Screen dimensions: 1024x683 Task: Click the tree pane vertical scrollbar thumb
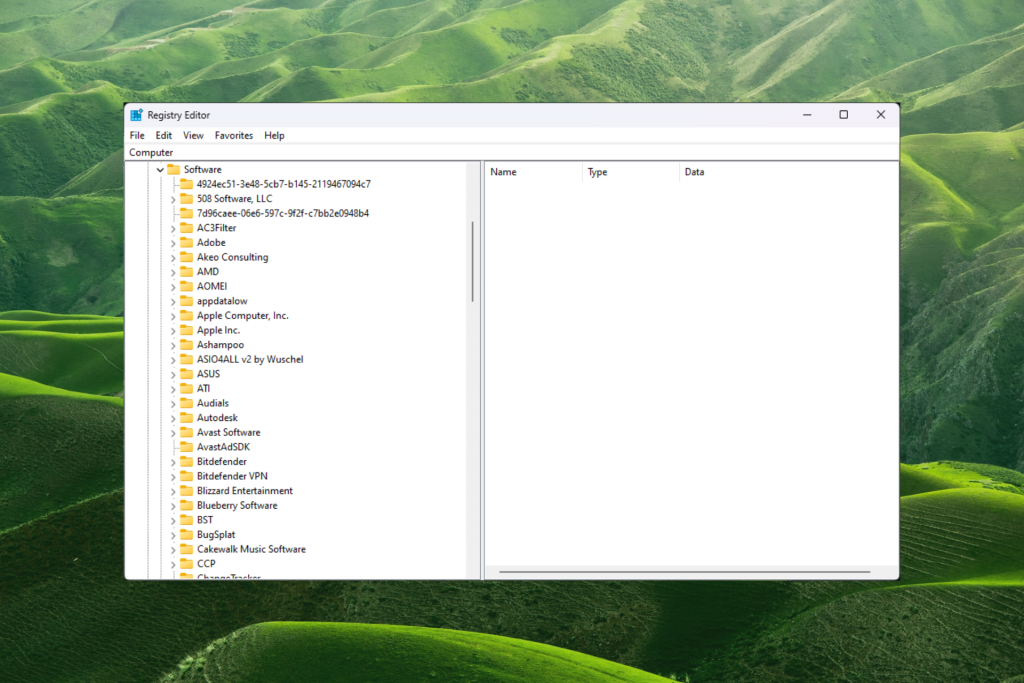(472, 262)
